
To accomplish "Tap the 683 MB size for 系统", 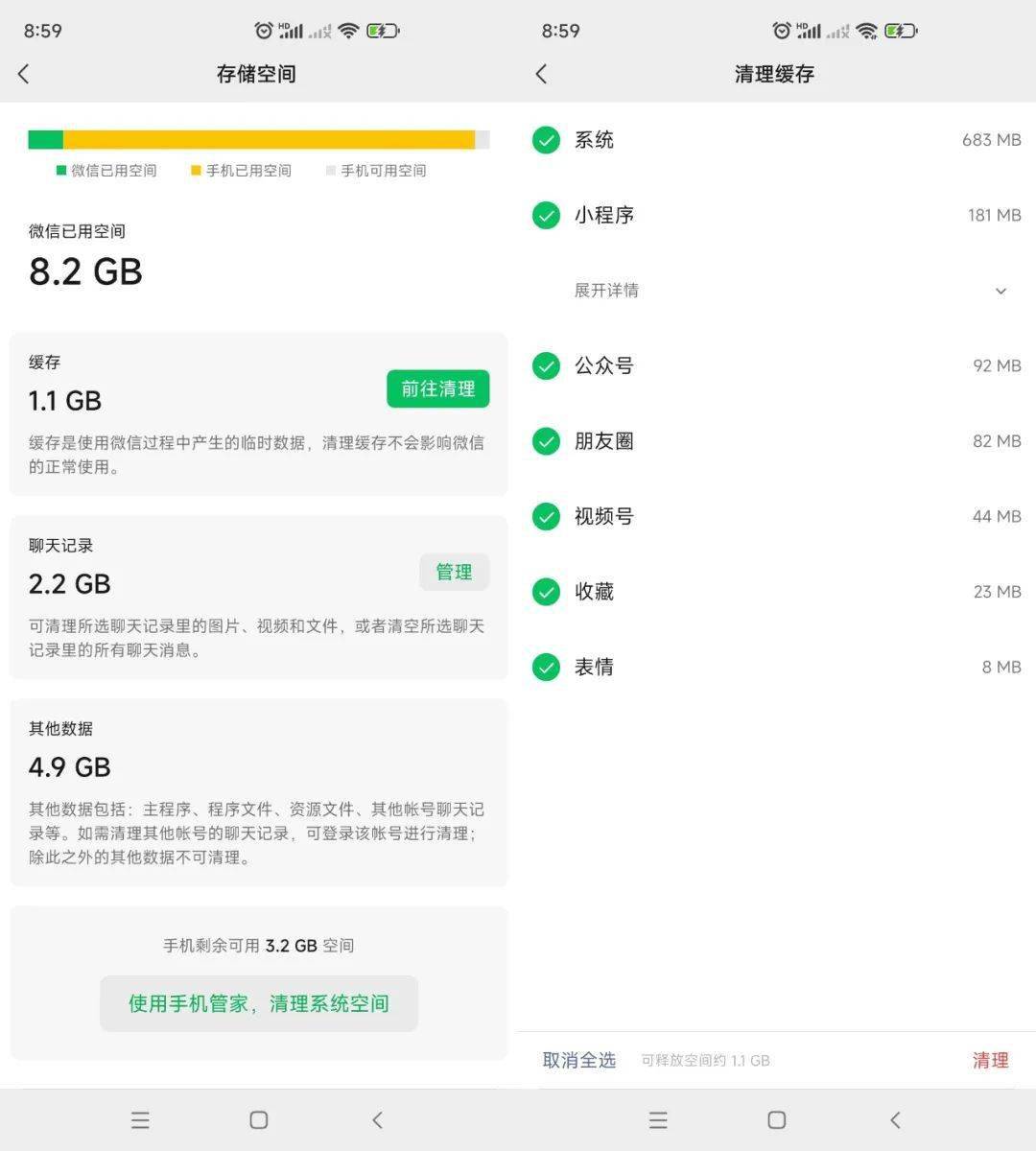I will click(992, 140).
